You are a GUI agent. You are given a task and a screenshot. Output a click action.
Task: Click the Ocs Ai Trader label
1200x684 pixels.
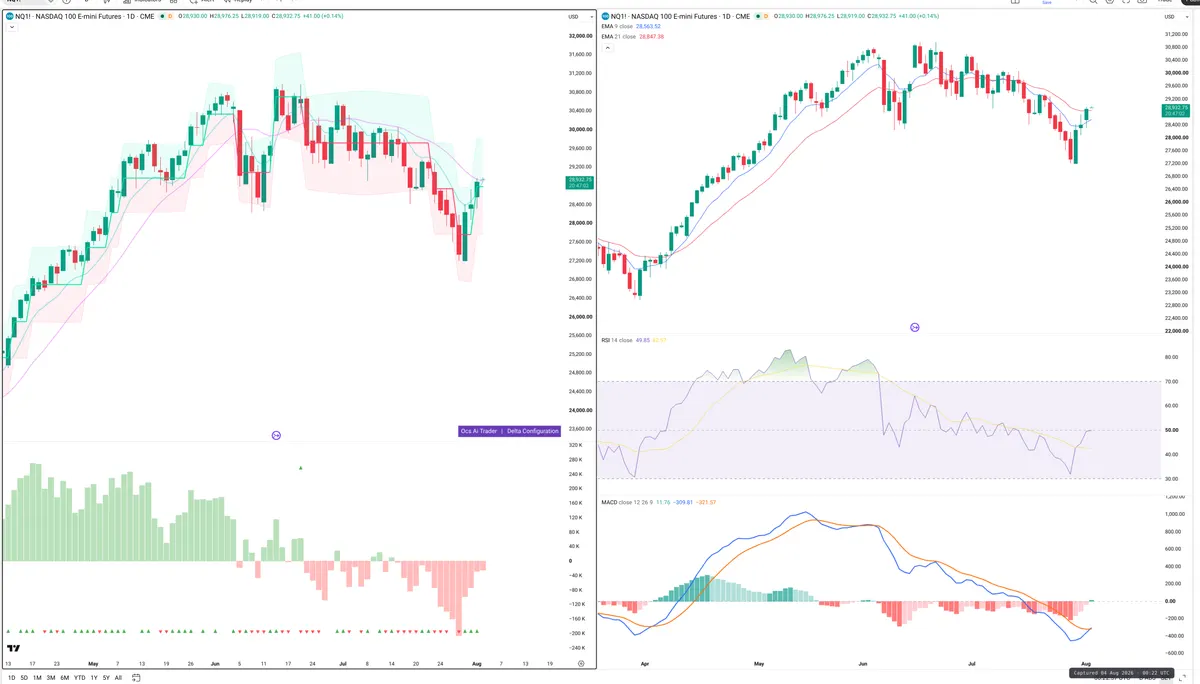tap(479, 431)
